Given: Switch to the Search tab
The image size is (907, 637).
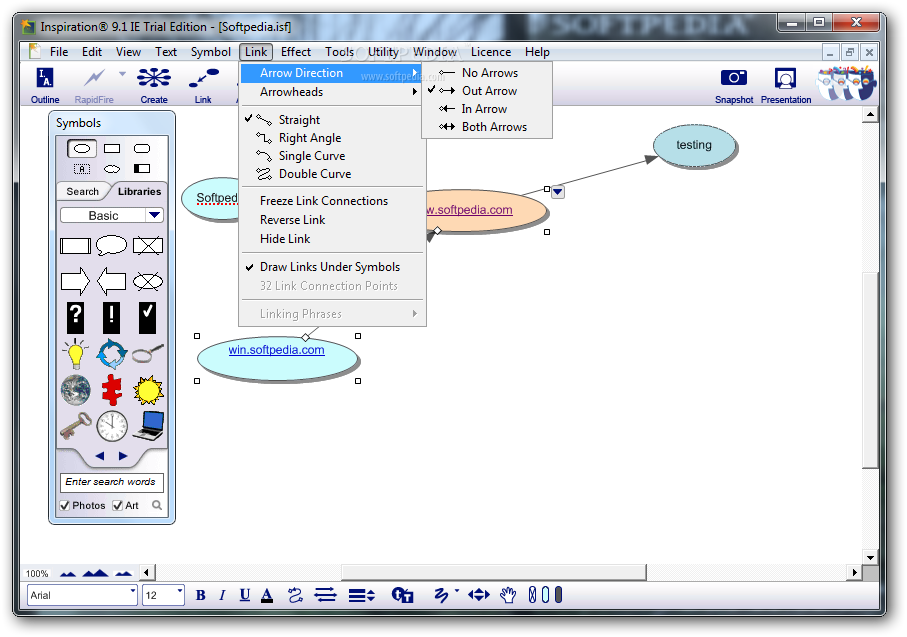Looking at the screenshot, I should tap(82, 192).
